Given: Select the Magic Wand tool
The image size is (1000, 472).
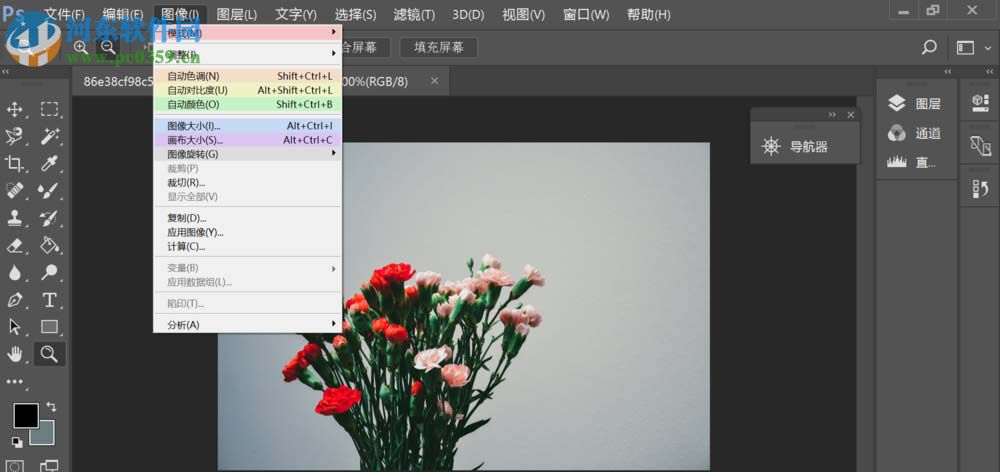Looking at the screenshot, I should click(x=48, y=136).
